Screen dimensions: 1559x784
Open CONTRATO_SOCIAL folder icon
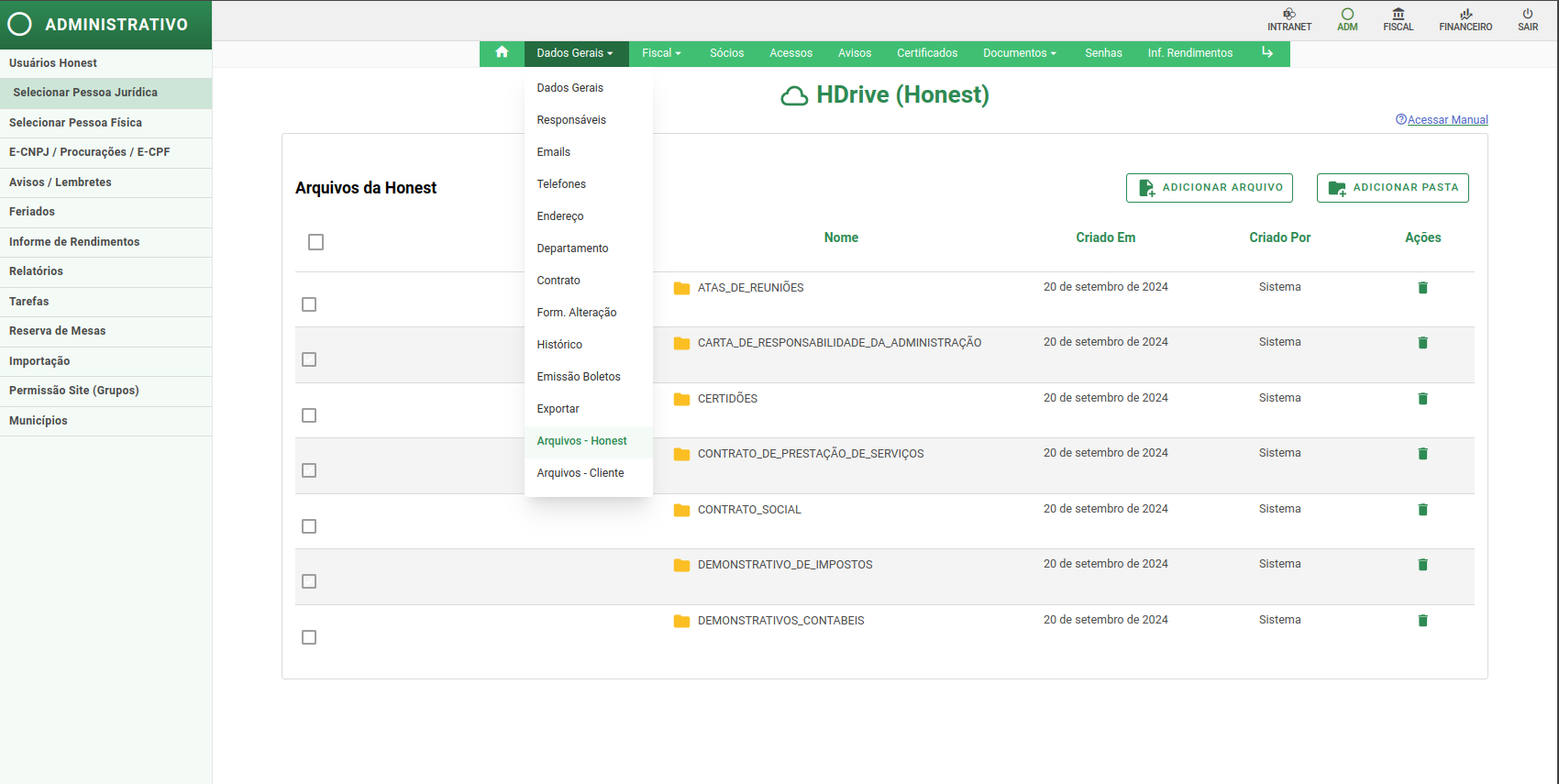point(681,510)
